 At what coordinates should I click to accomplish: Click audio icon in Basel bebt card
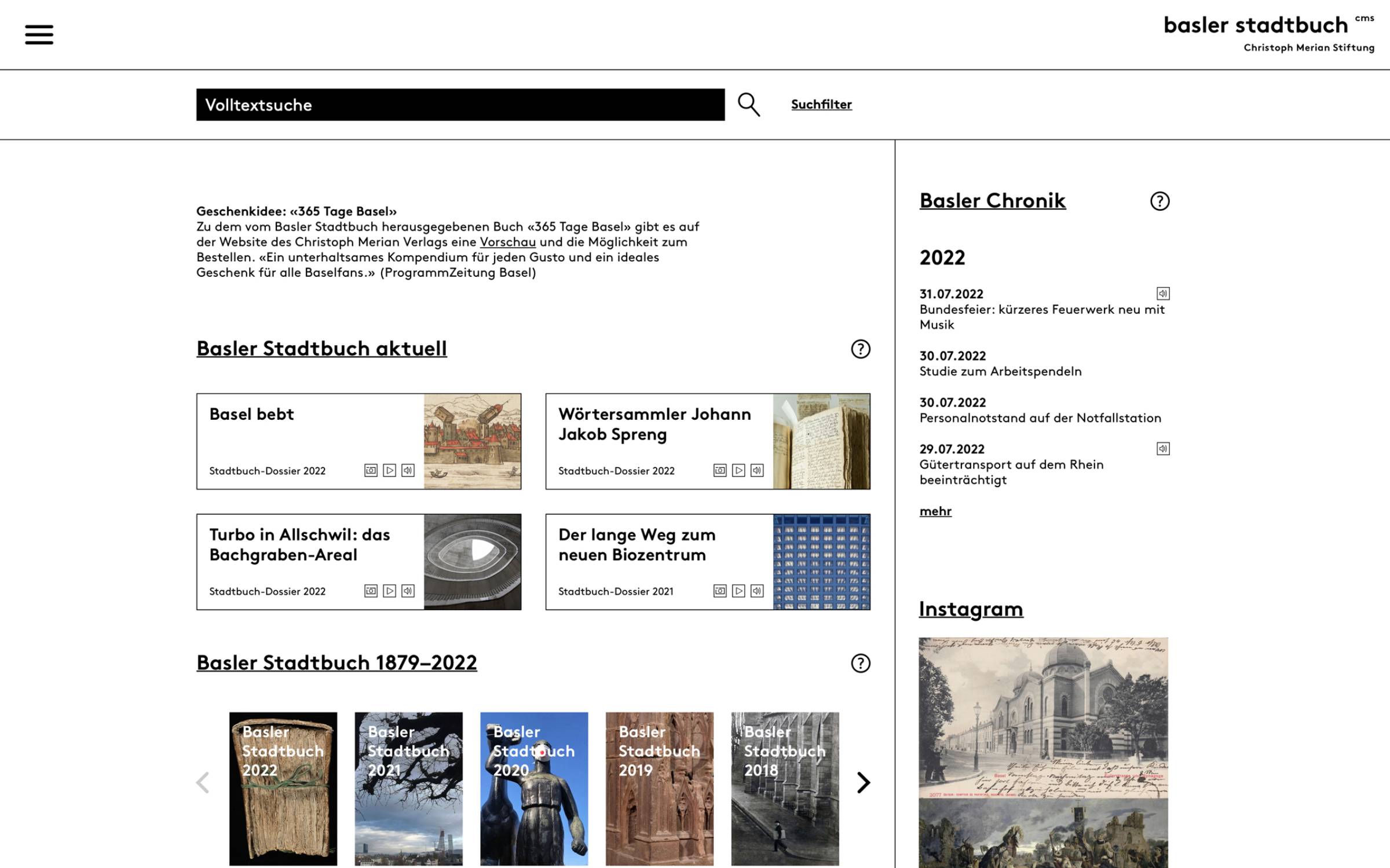[x=408, y=470]
